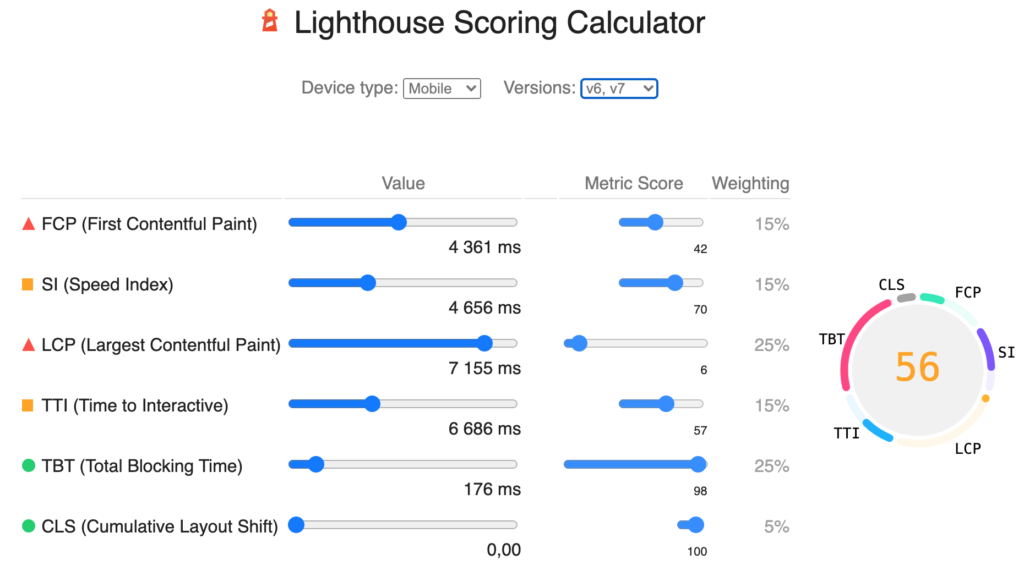Click the TBT value slider handle
The width and height of the screenshot is (1024, 571).
(x=316, y=464)
